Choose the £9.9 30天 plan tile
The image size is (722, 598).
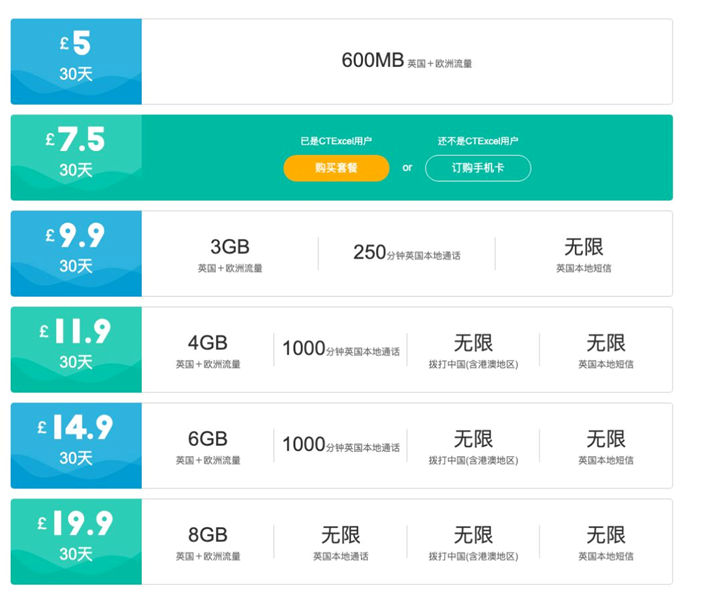tap(76, 253)
